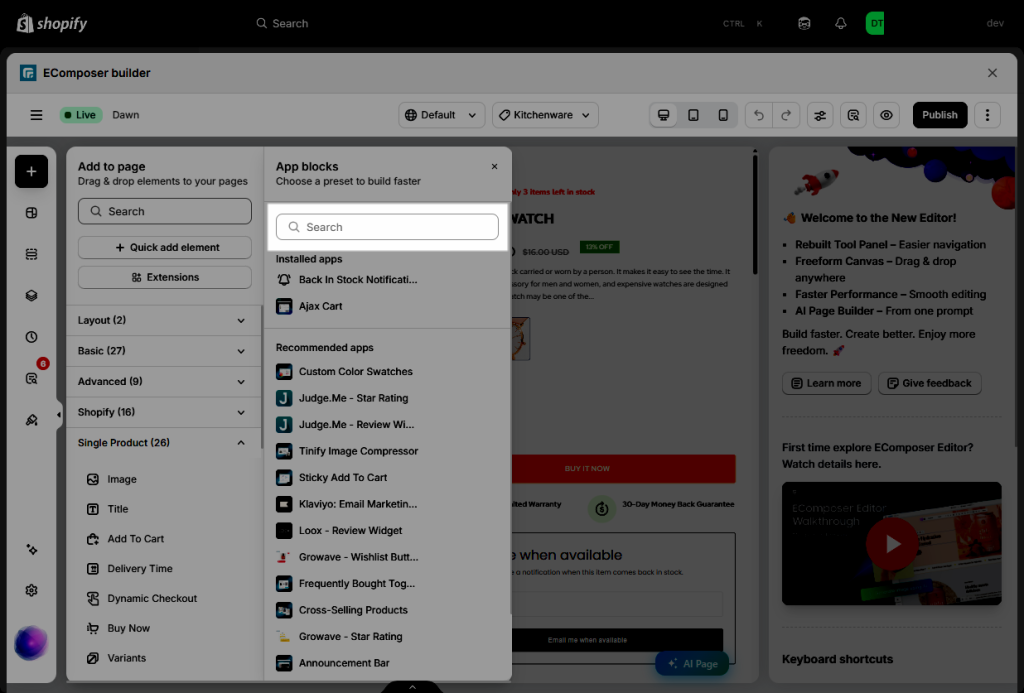Click the Quick add element button
This screenshot has height=693, width=1024.
pos(165,248)
